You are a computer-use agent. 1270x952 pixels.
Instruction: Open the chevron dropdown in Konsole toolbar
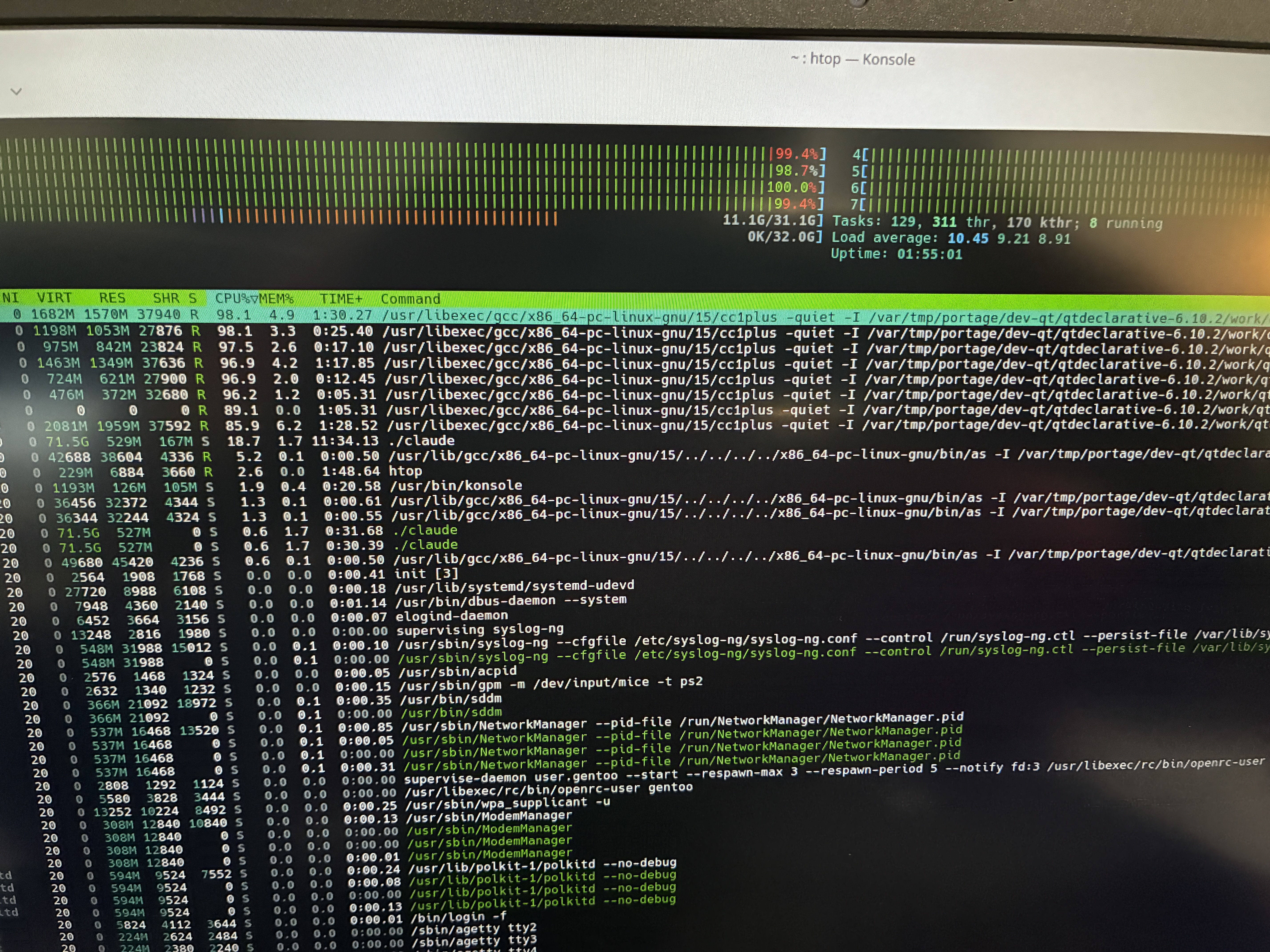pos(16,91)
